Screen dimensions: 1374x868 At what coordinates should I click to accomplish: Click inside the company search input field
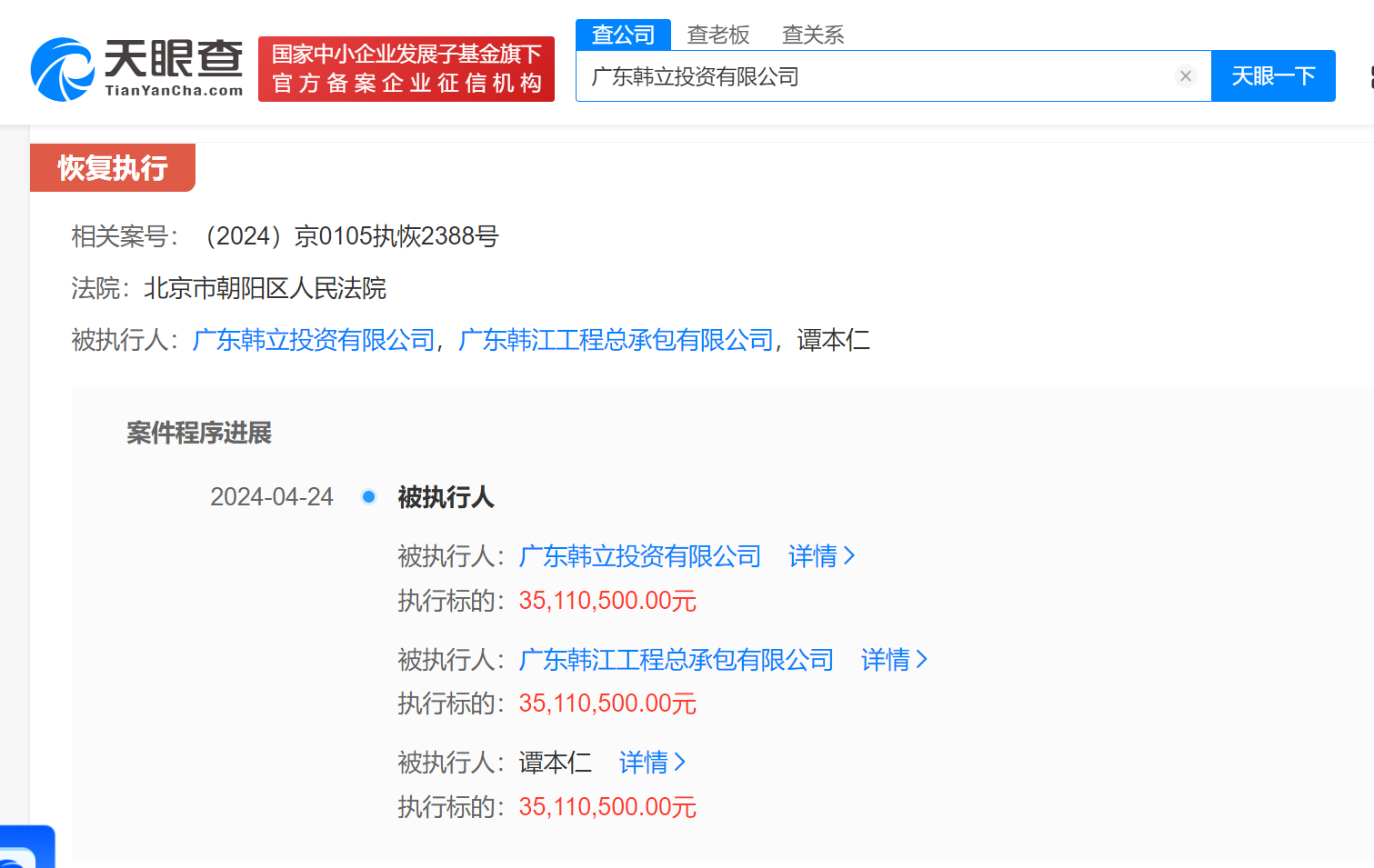click(x=864, y=76)
